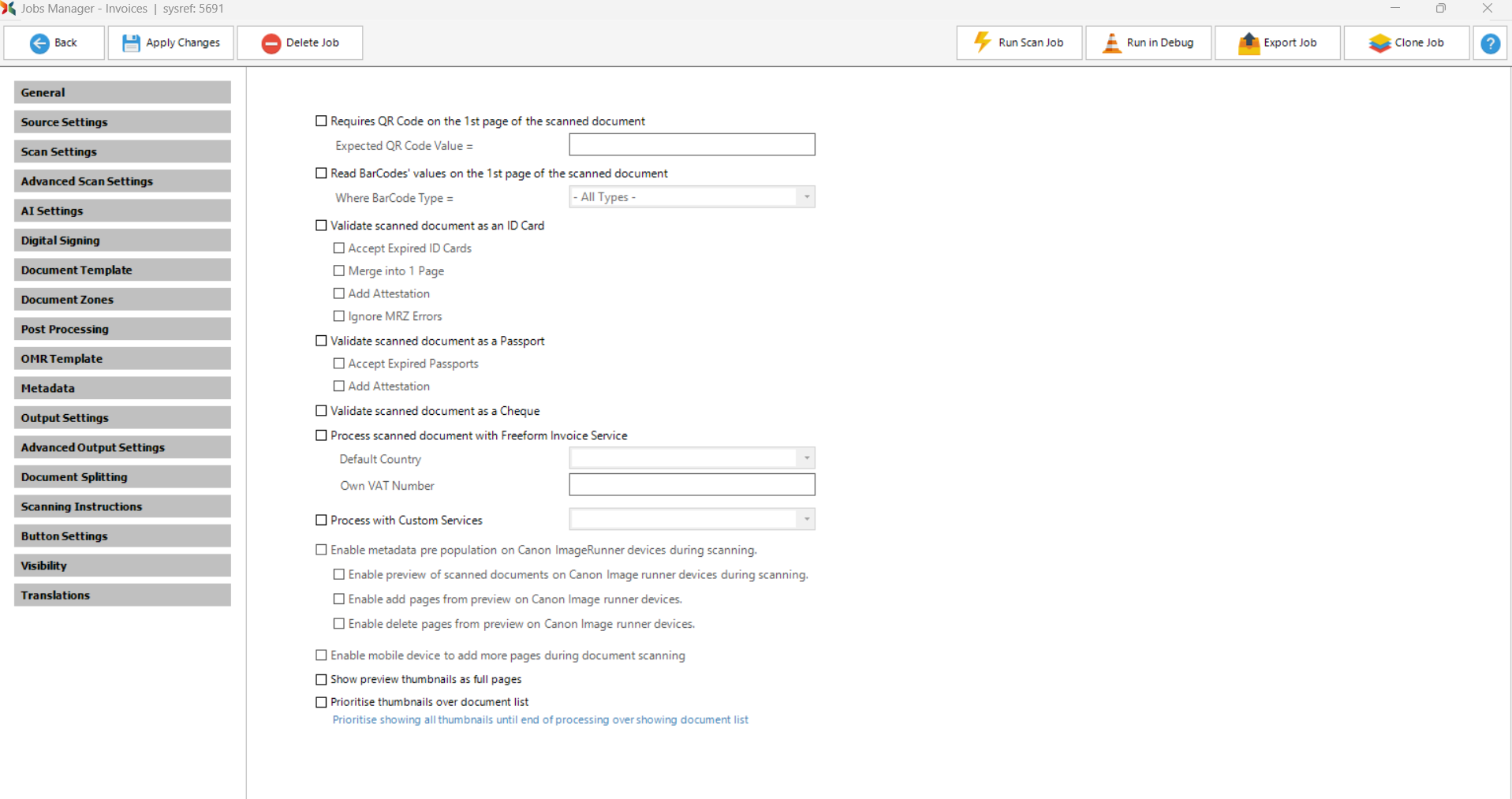This screenshot has height=799, width=1512.
Task: Toggle Accept Expired ID Cards
Action: [339, 248]
